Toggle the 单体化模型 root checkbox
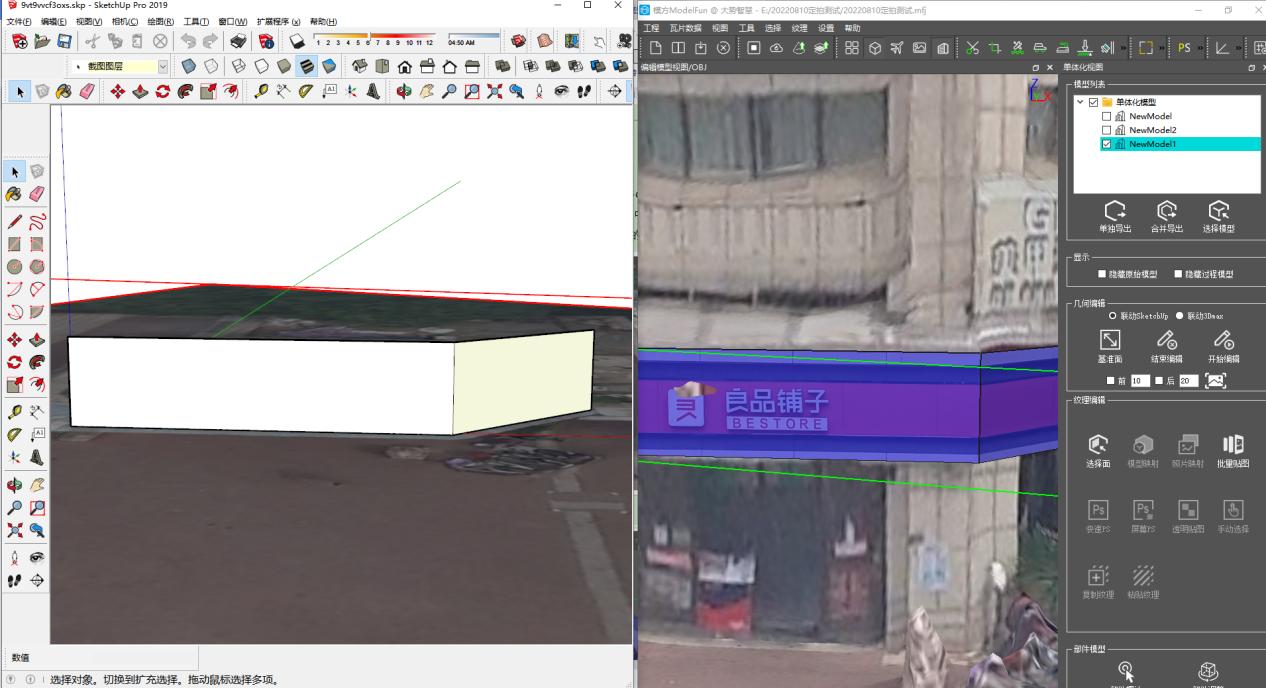 point(1093,102)
